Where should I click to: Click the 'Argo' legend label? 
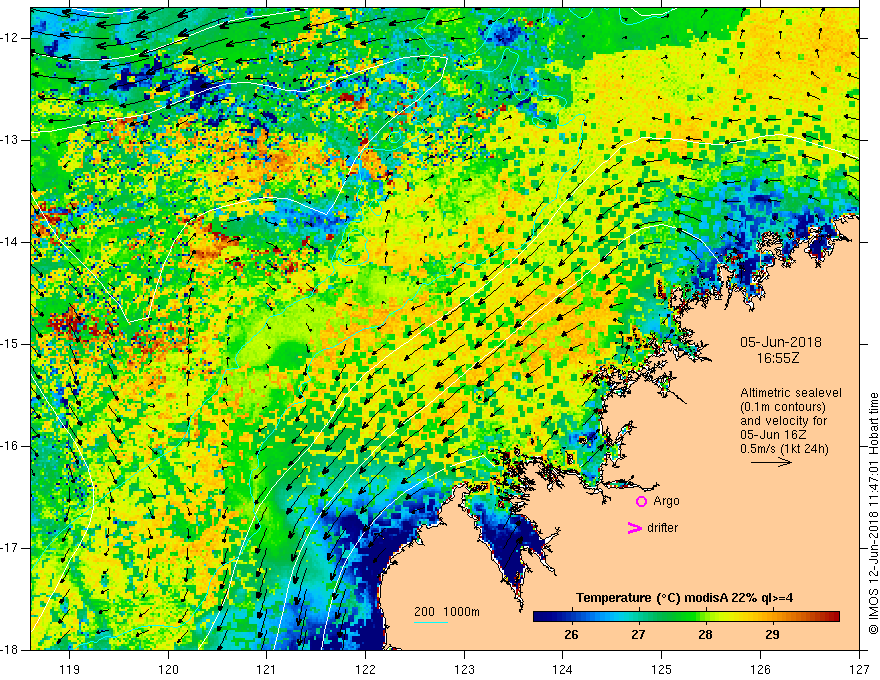666,501
